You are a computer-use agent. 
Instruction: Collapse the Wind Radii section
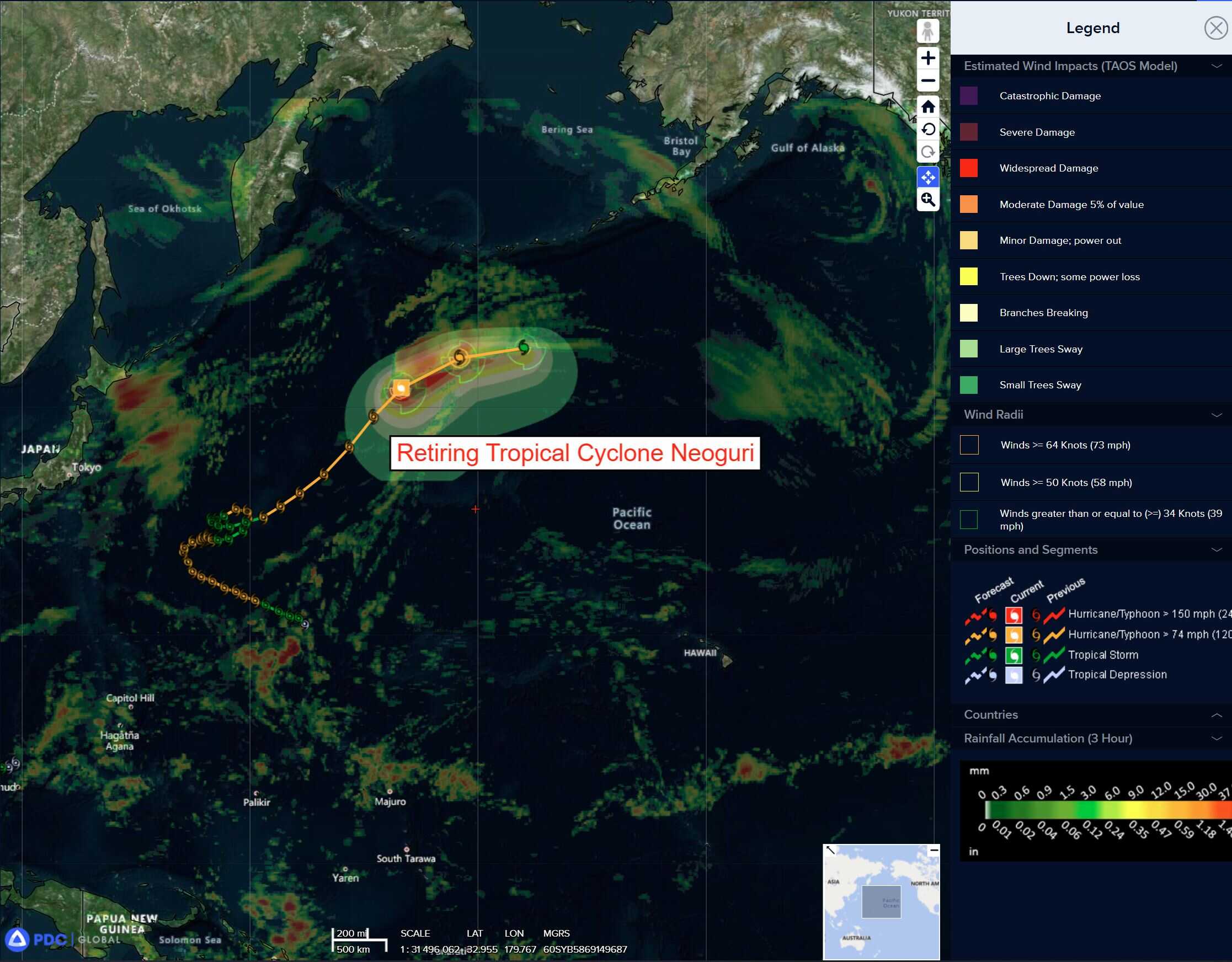(1216, 415)
